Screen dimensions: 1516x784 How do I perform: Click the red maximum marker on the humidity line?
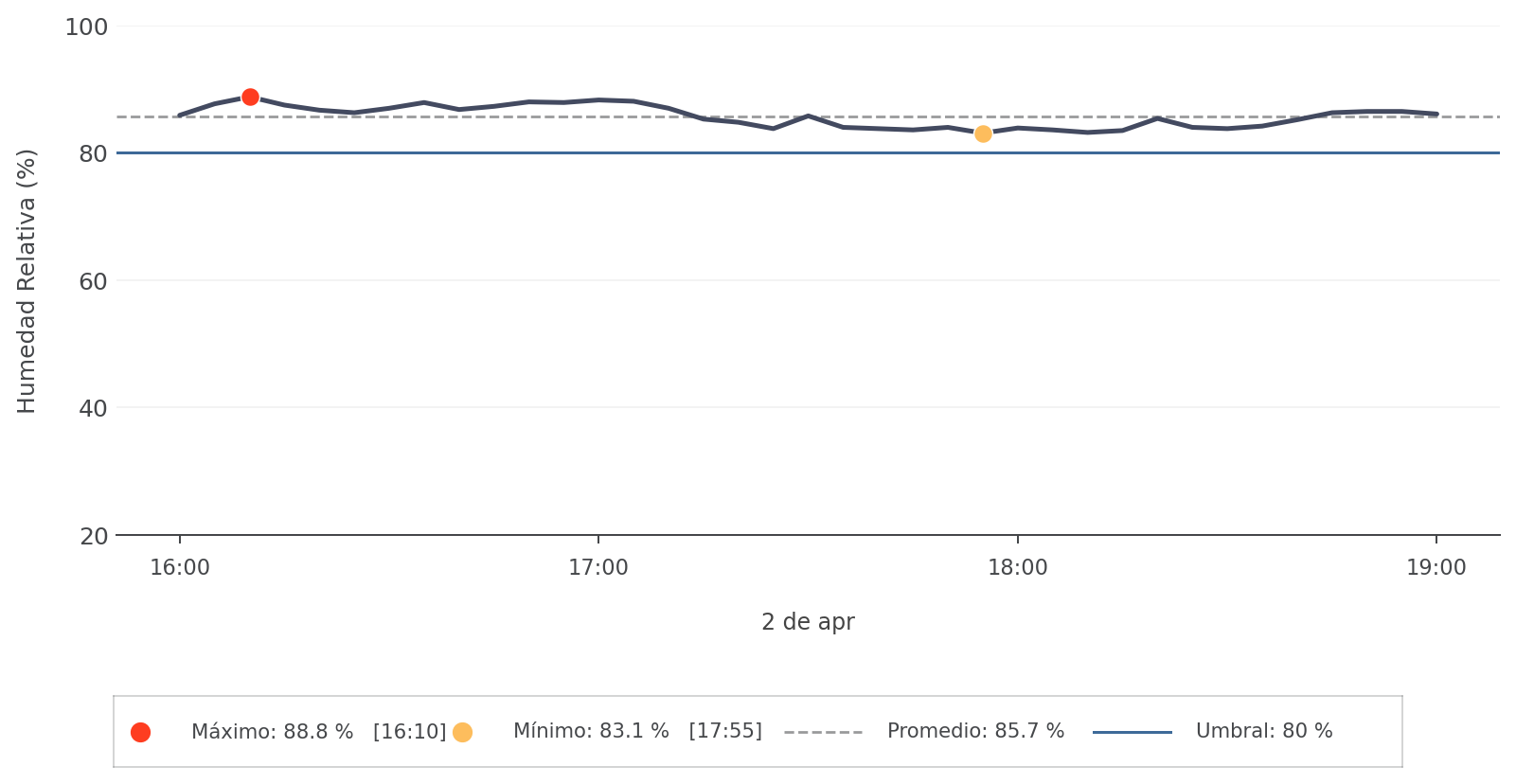pos(250,98)
